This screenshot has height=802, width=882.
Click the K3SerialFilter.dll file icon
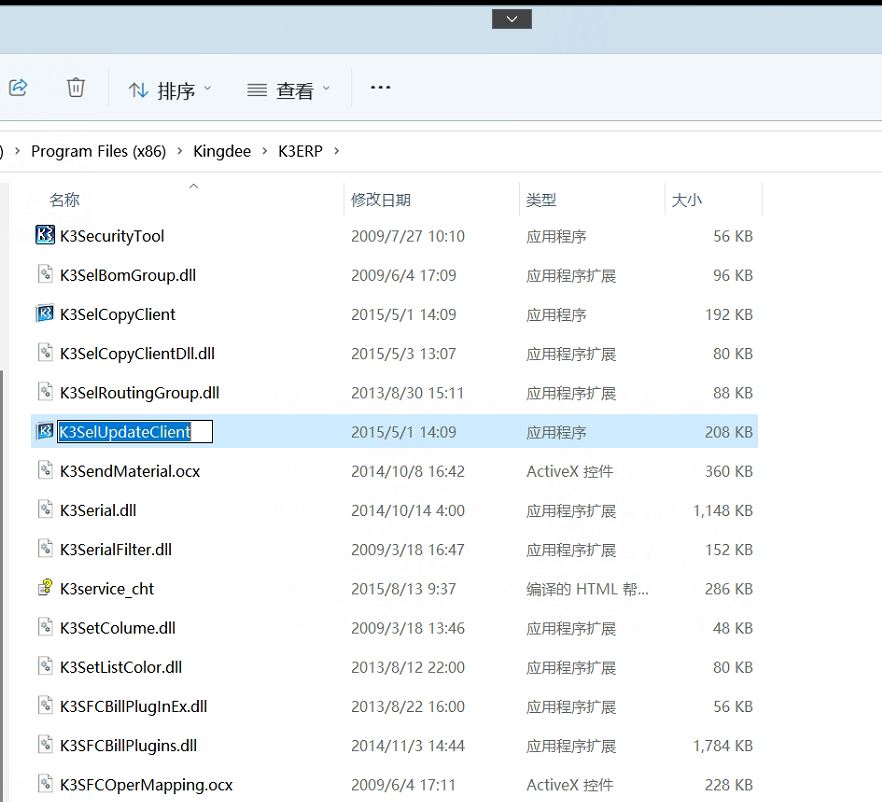46,548
